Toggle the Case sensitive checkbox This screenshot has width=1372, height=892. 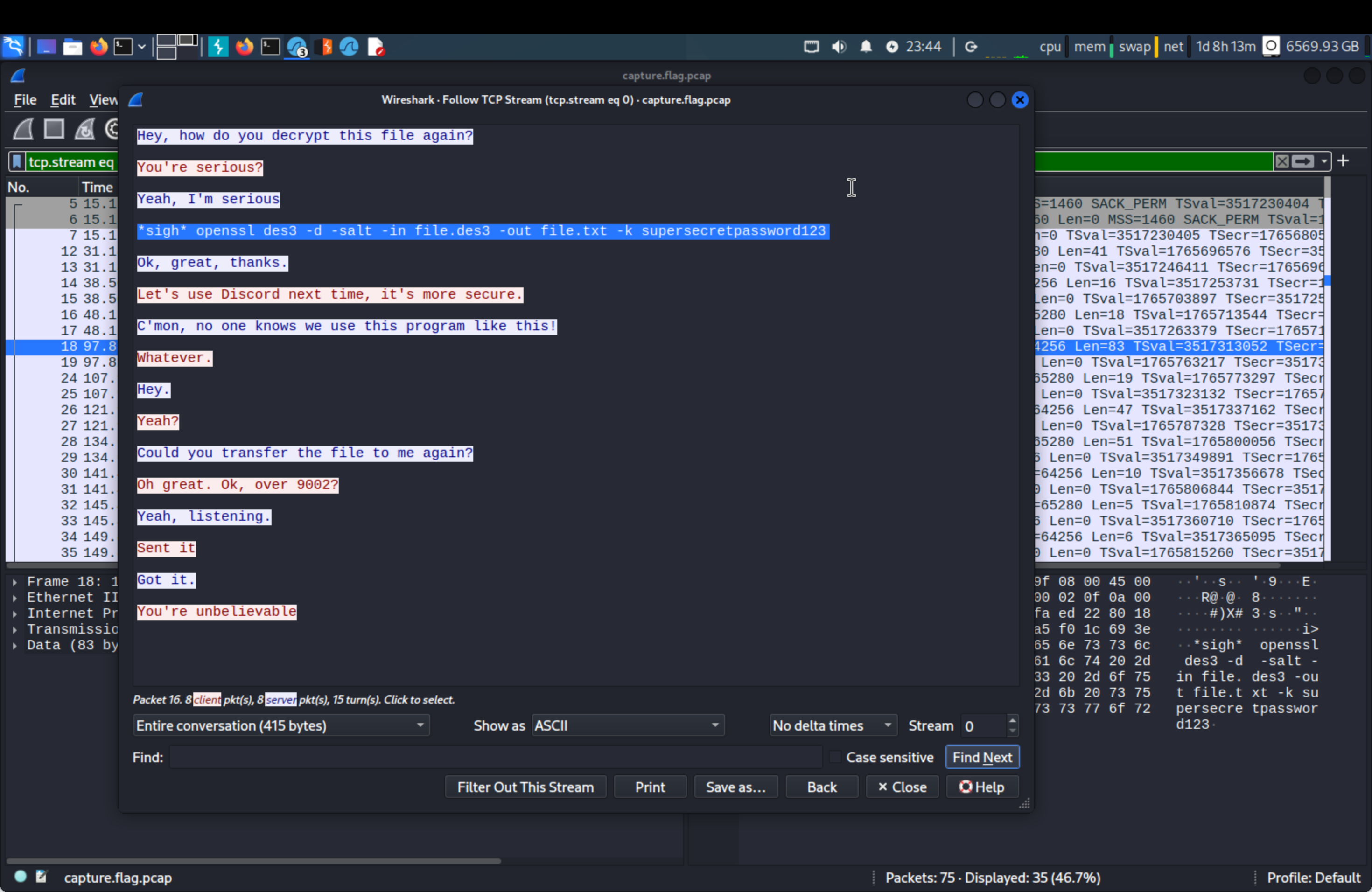(835, 757)
